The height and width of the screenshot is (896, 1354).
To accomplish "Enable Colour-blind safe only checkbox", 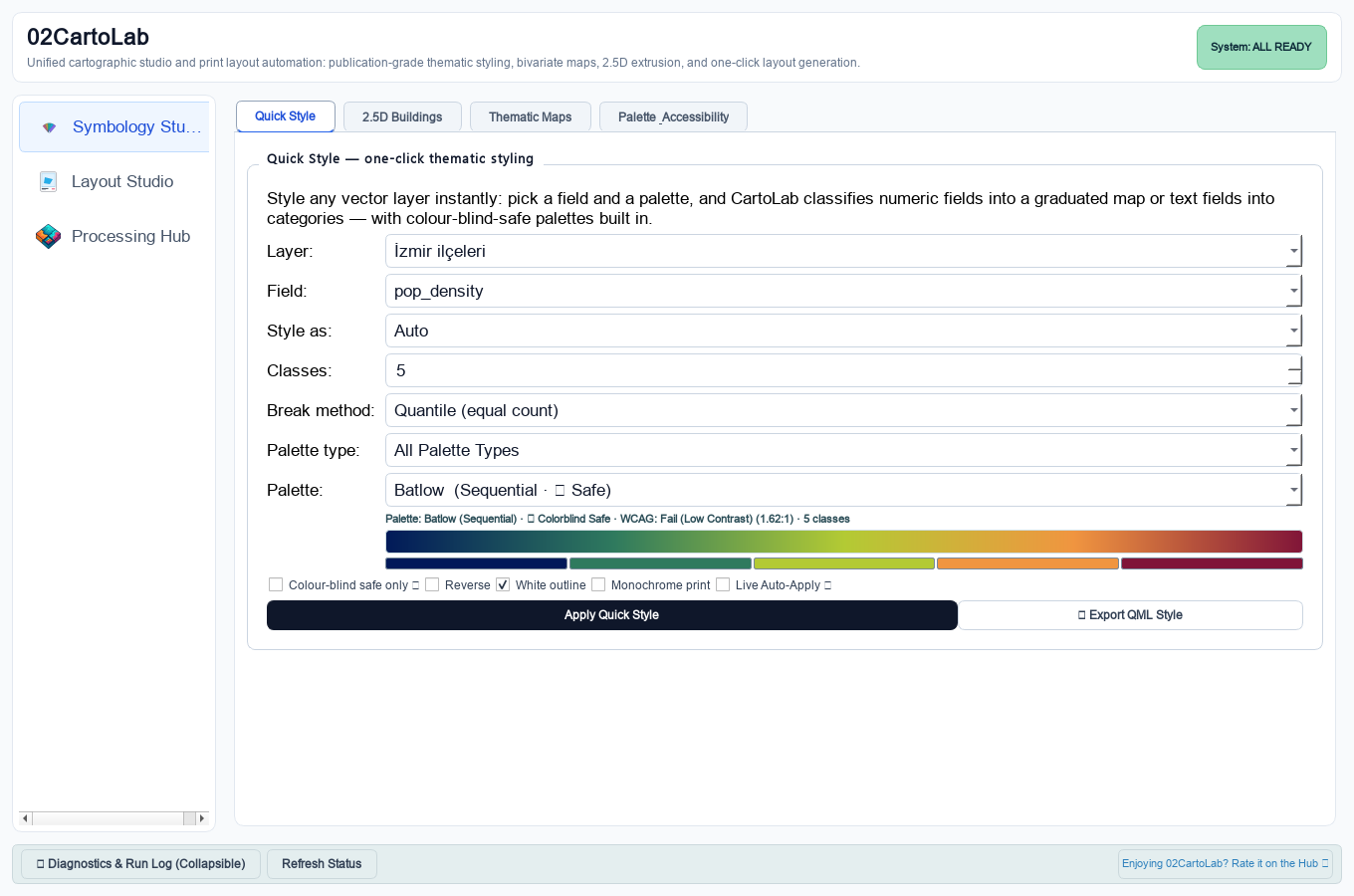I will pos(276,585).
